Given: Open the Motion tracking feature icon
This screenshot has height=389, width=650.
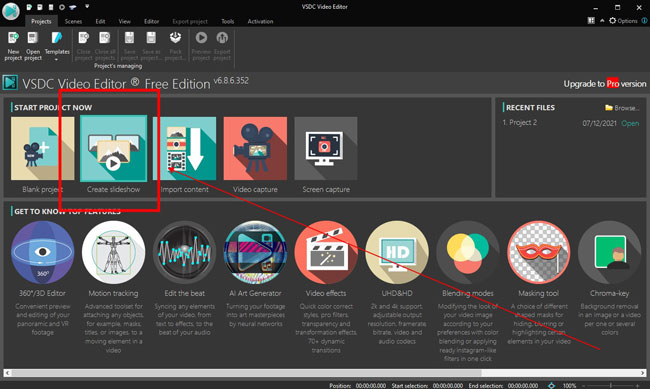Looking at the screenshot, I should pos(114,252).
